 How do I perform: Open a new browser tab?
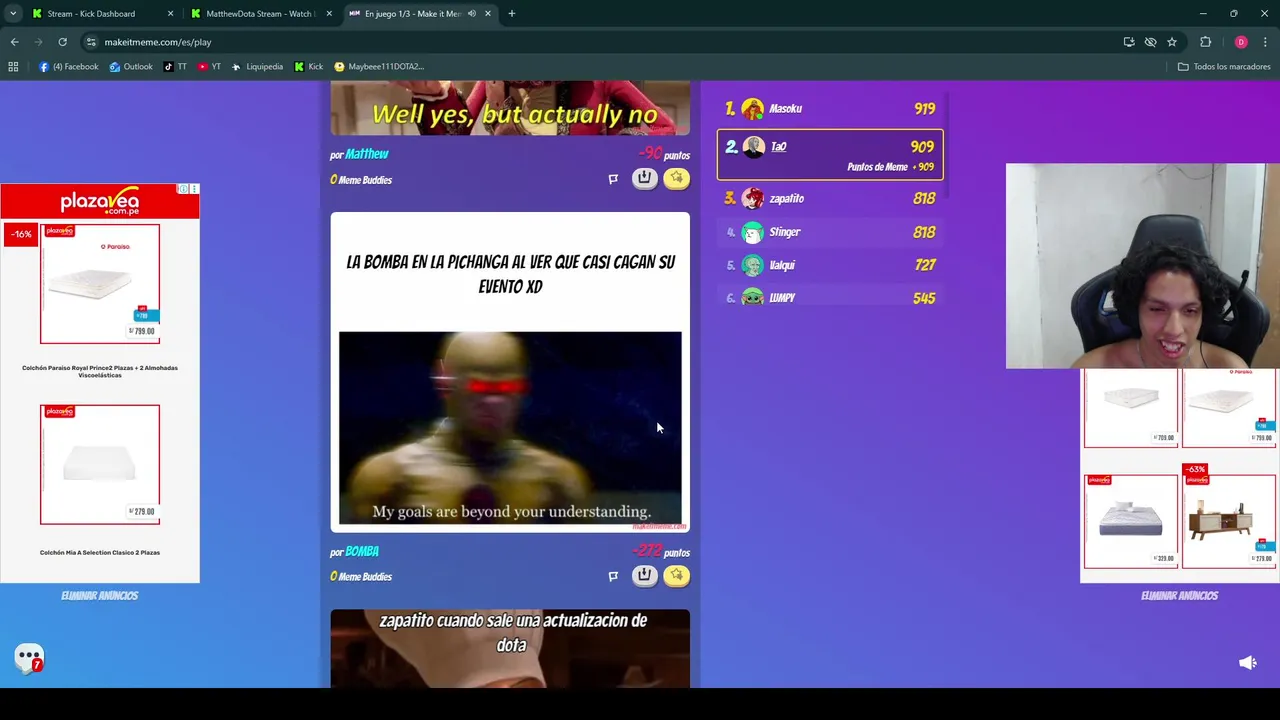click(x=511, y=14)
